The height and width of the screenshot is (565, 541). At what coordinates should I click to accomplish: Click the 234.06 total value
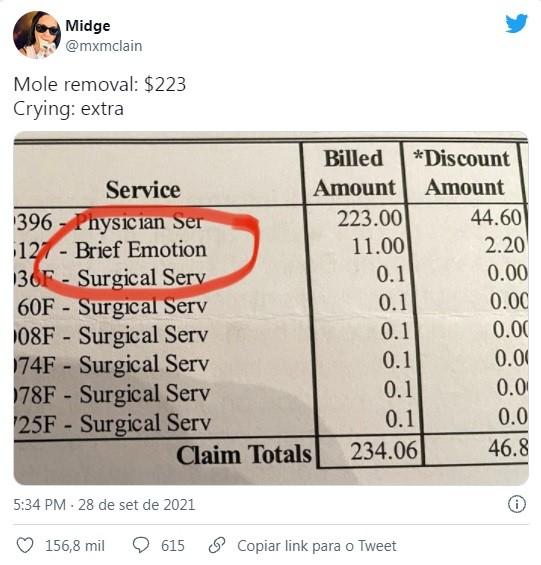click(x=384, y=451)
